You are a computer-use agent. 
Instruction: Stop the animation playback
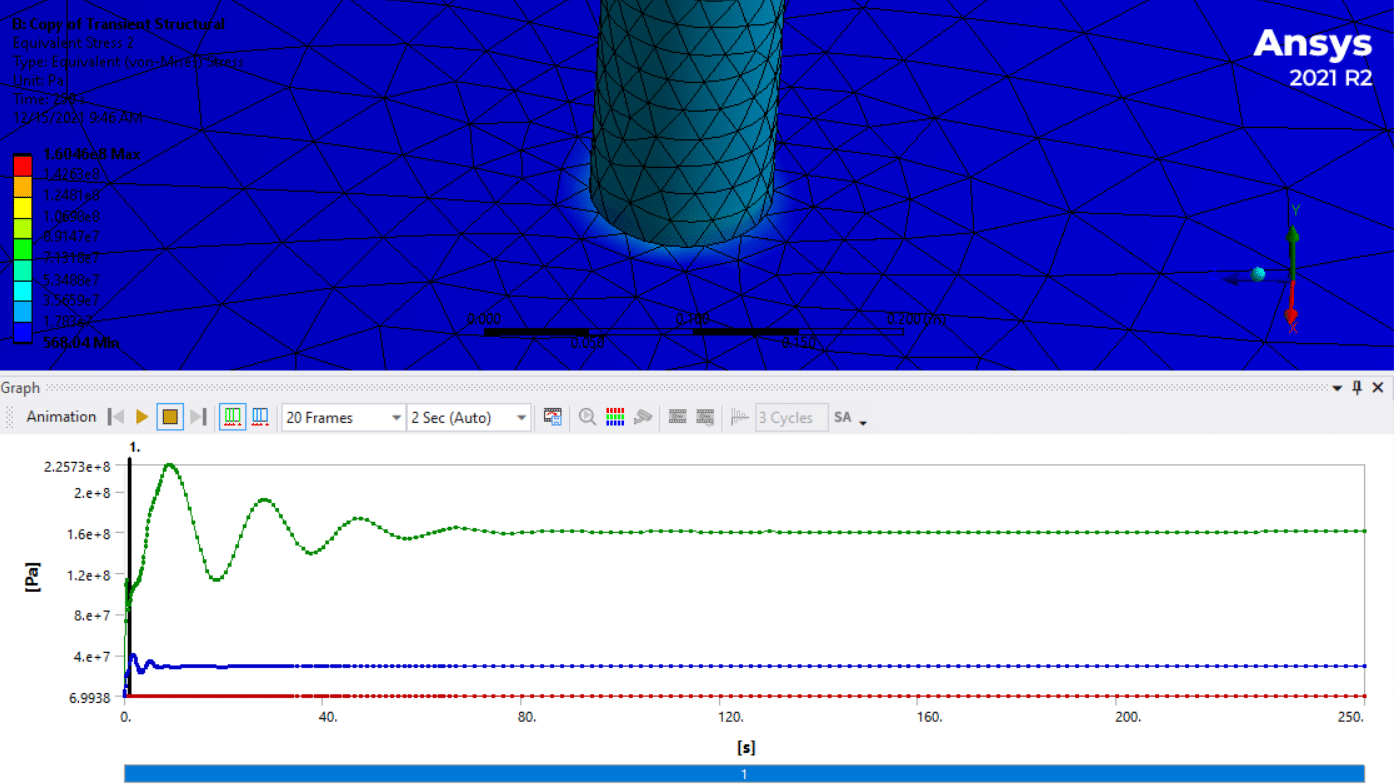pos(170,417)
